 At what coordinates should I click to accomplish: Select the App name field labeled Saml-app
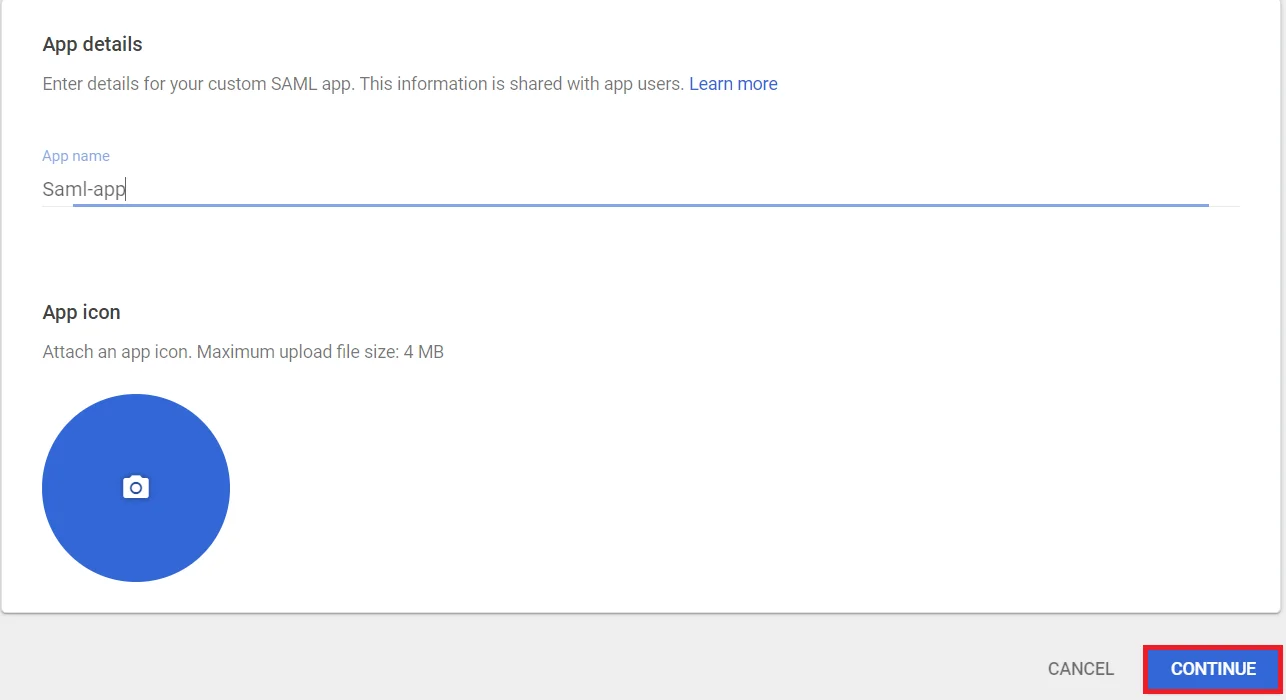400,188
